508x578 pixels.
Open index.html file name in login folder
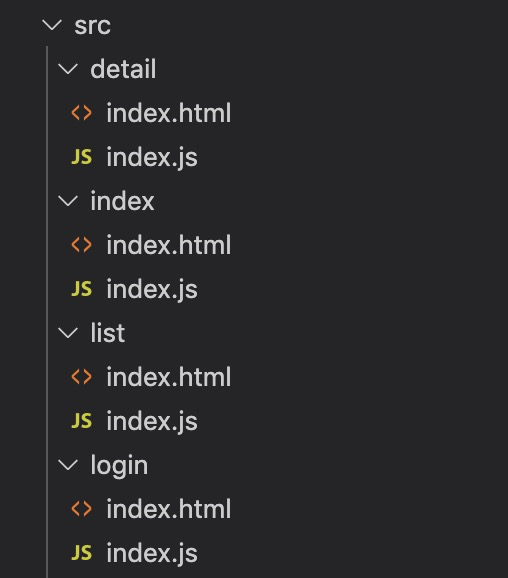169,509
